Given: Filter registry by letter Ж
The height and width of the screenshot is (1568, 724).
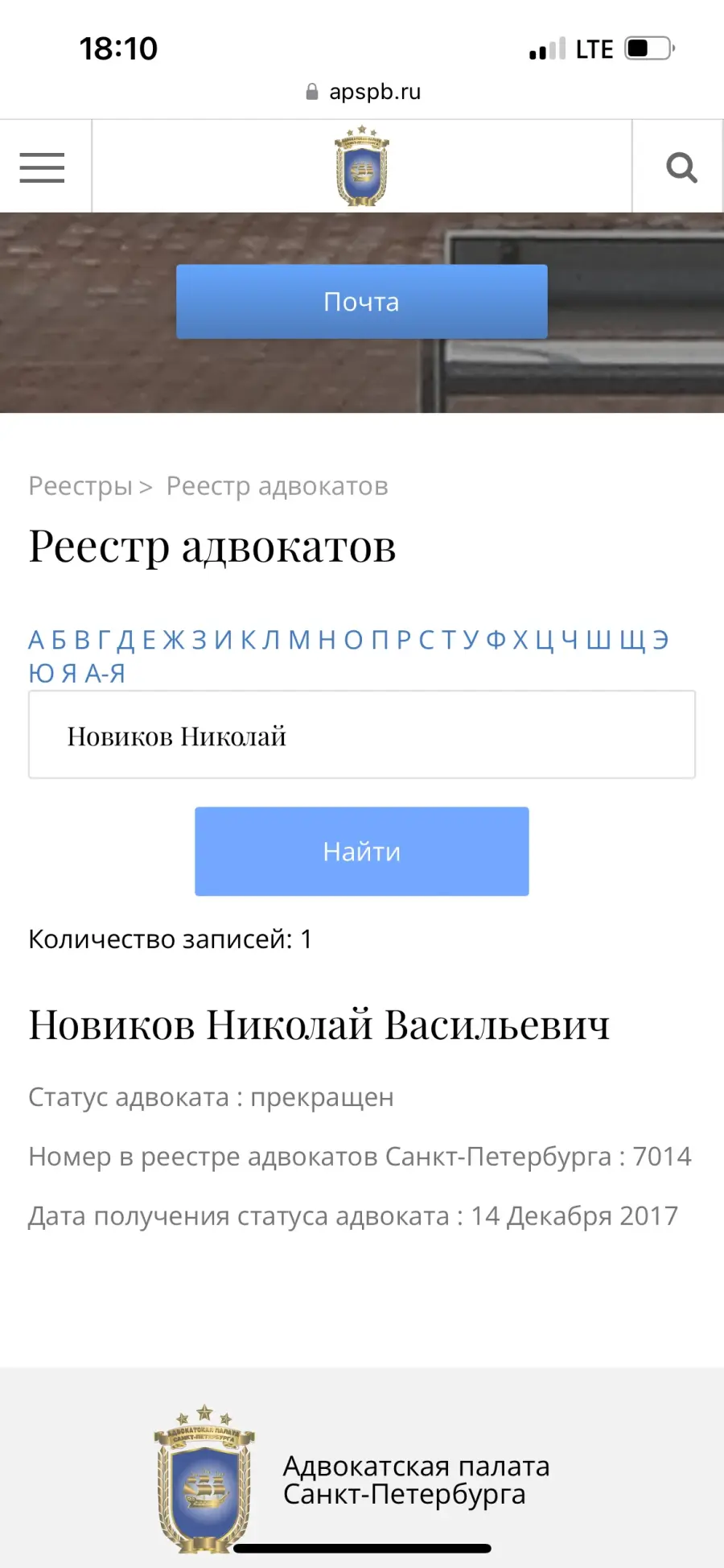Looking at the screenshot, I should click(x=174, y=640).
